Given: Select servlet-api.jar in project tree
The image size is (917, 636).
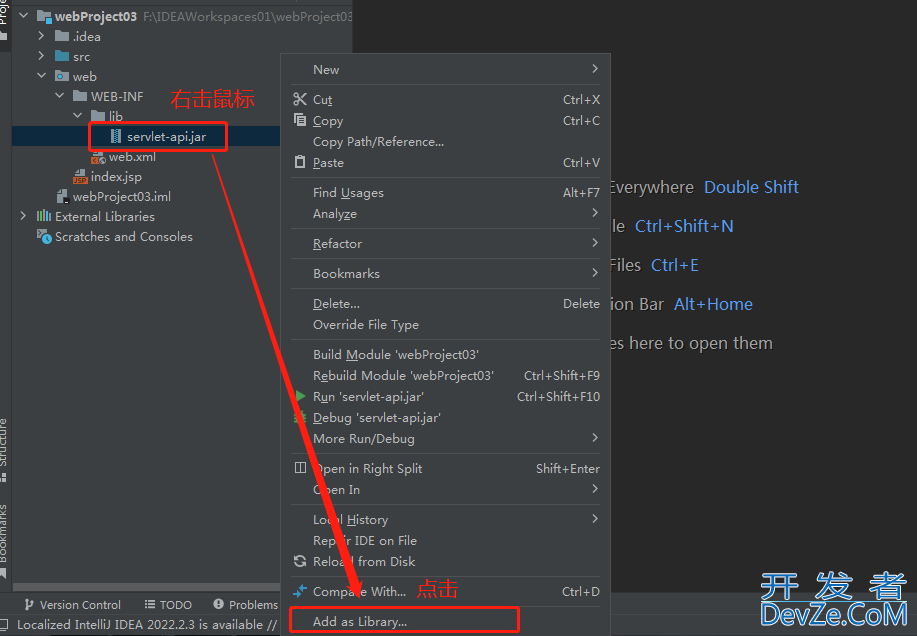Looking at the screenshot, I should click(x=166, y=136).
